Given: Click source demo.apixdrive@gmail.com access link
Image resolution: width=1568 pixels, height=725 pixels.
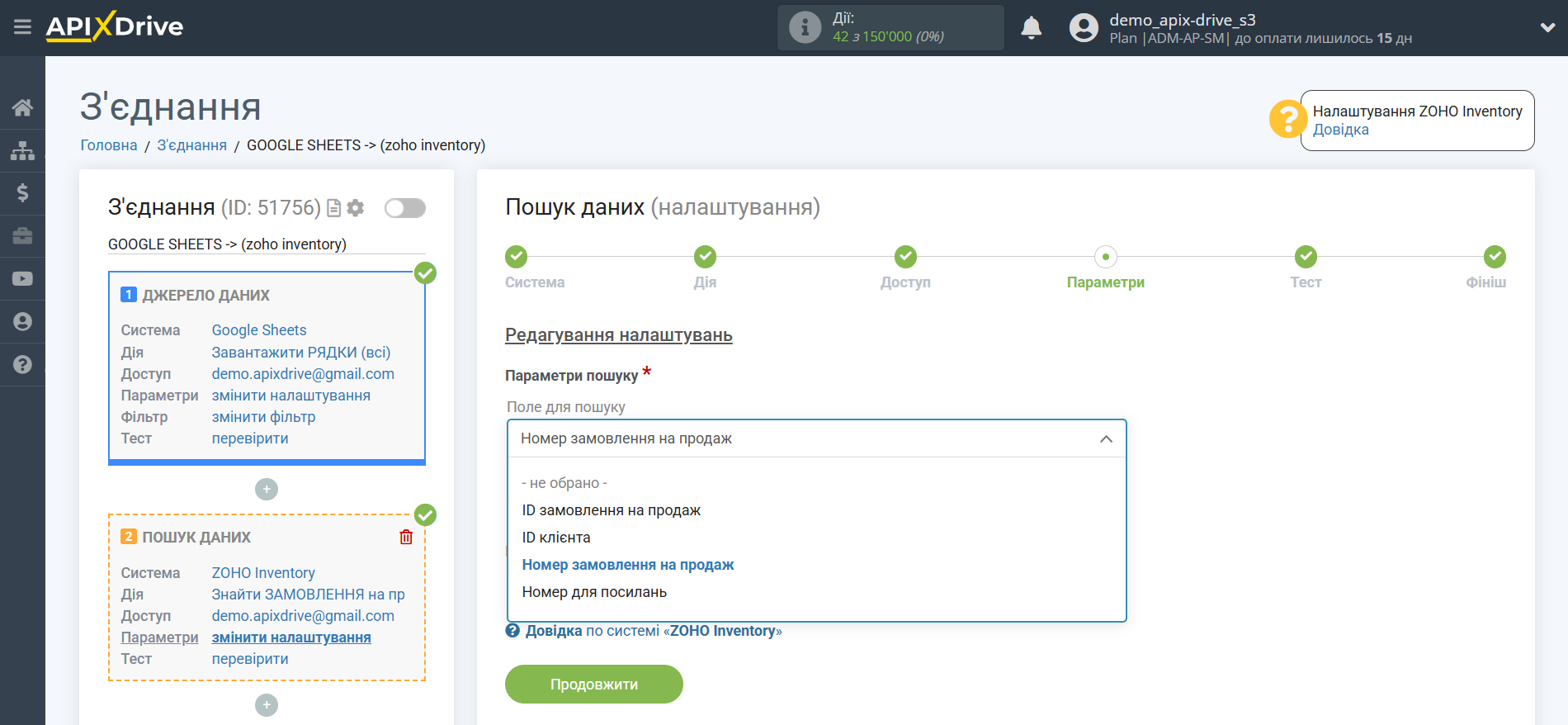Looking at the screenshot, I should click(303, 374).
